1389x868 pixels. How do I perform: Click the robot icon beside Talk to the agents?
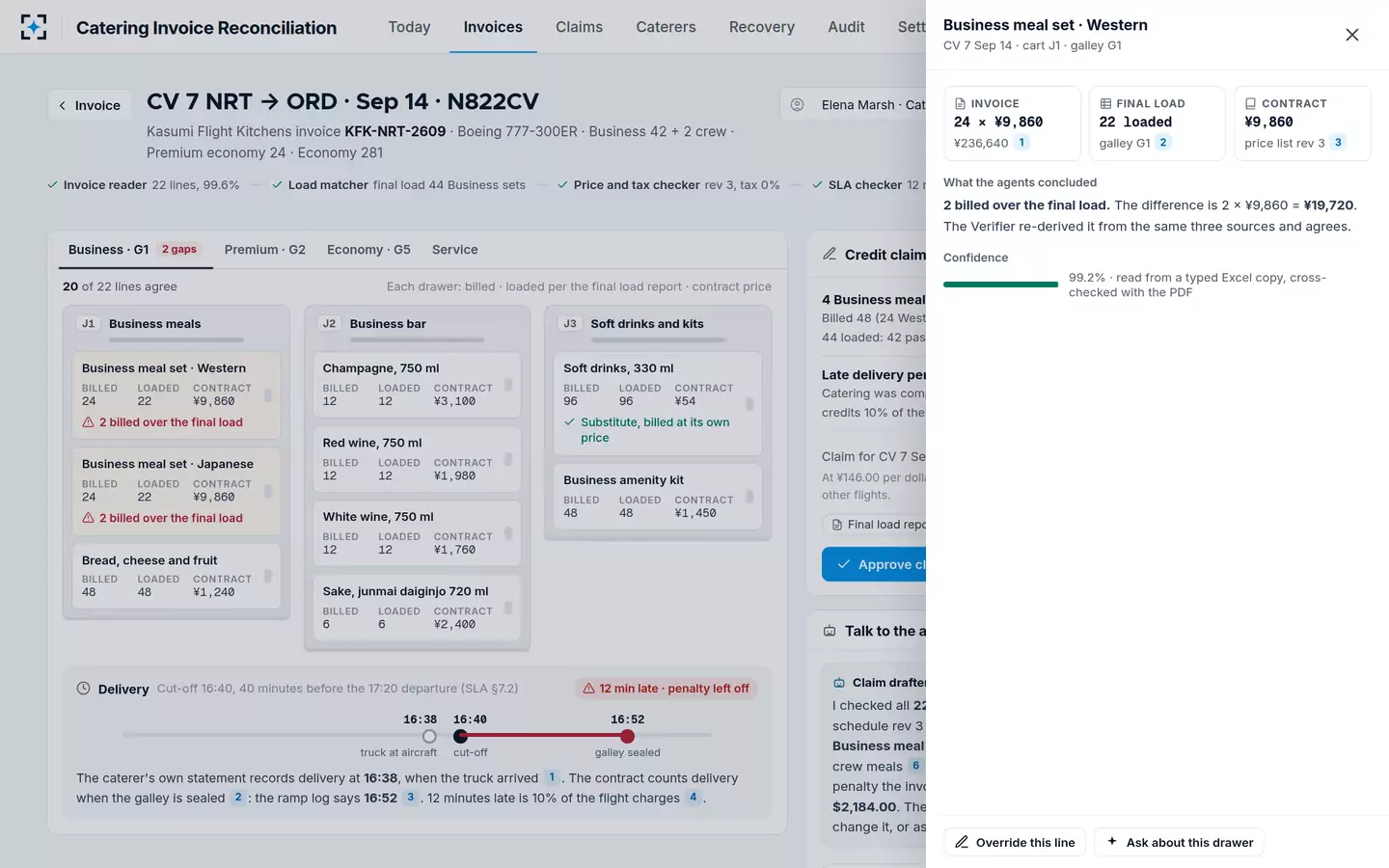coord(830,631)
